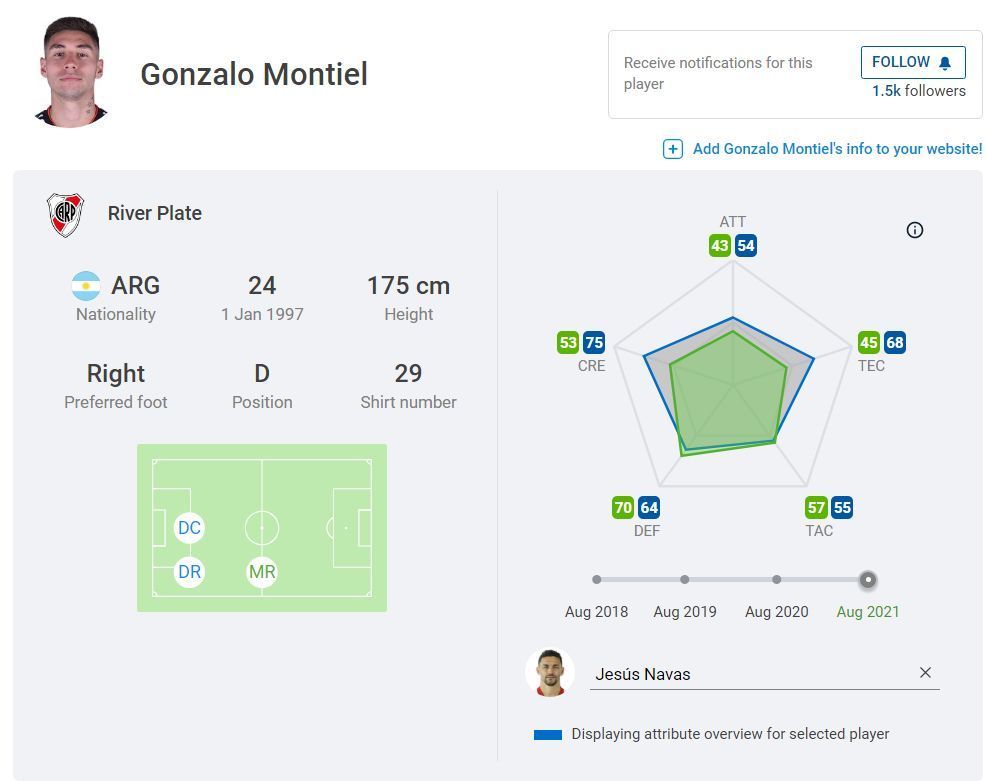Open Add Gonzalo Montiel's info link
This screenshot has width=986, height=781.
point(837,149)
